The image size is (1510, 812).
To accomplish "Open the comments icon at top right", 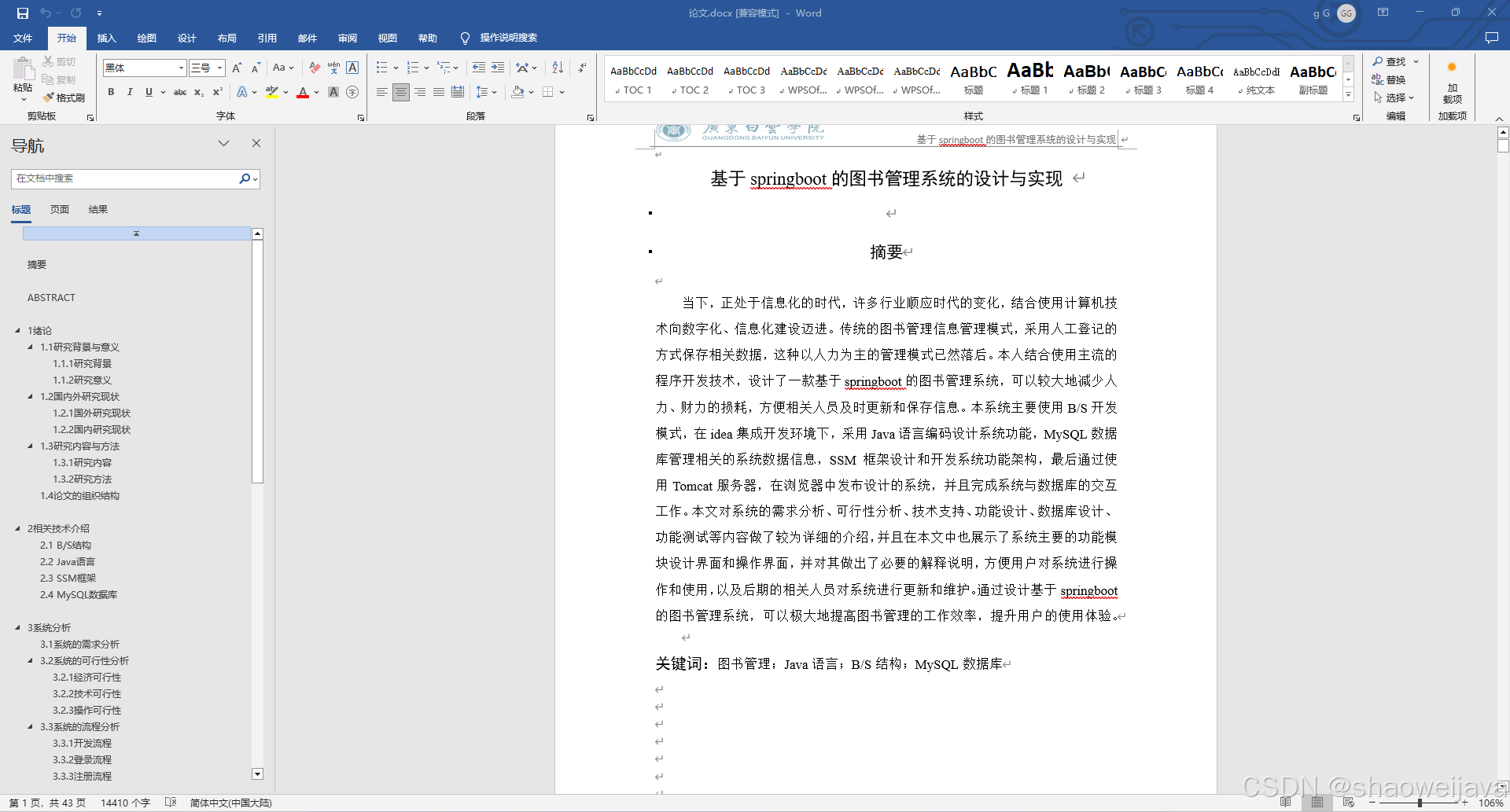I will click(1491, 38).
